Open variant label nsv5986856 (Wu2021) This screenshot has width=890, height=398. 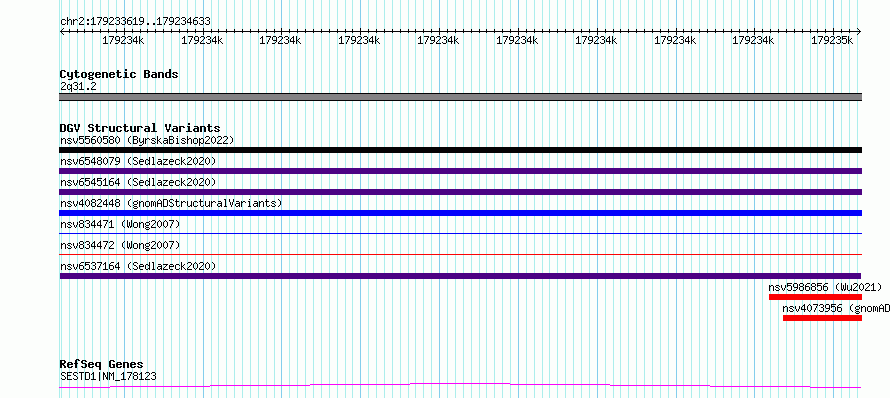pos(825,287)
